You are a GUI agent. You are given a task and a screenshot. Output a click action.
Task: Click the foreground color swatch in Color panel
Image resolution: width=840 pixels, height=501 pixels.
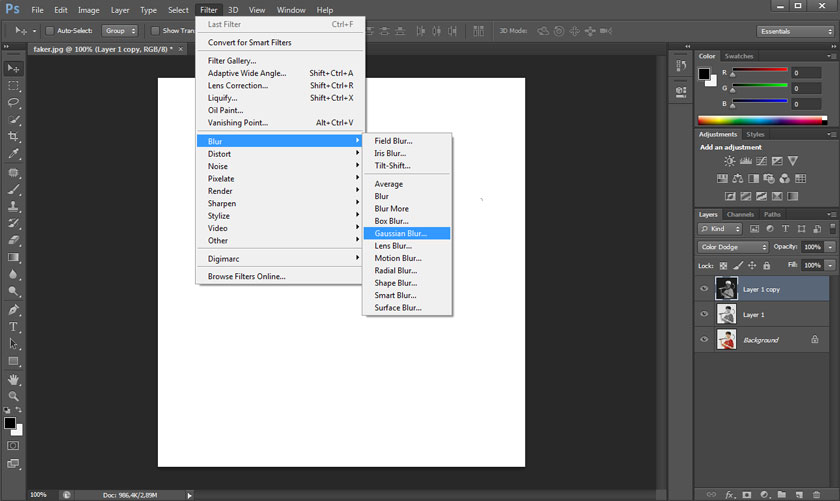[704, 74]
